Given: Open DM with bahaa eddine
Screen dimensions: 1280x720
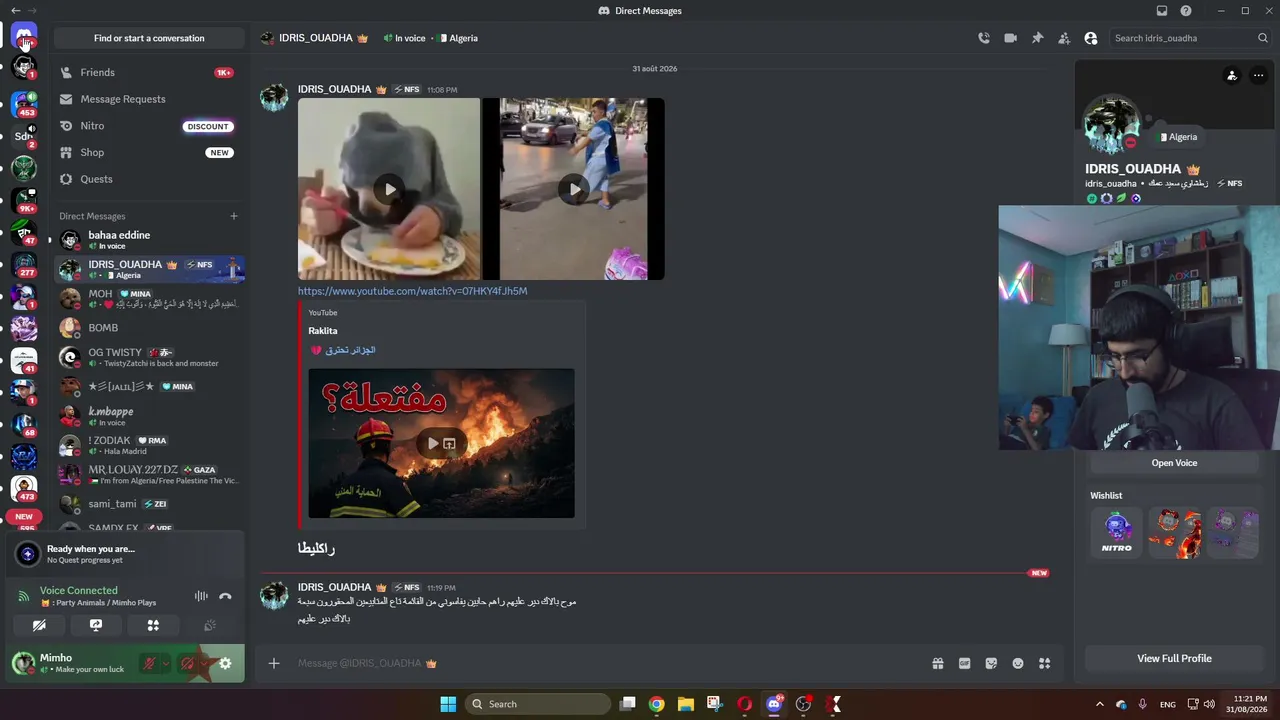Looking at the screenshot, I should [x=150, y=240].
